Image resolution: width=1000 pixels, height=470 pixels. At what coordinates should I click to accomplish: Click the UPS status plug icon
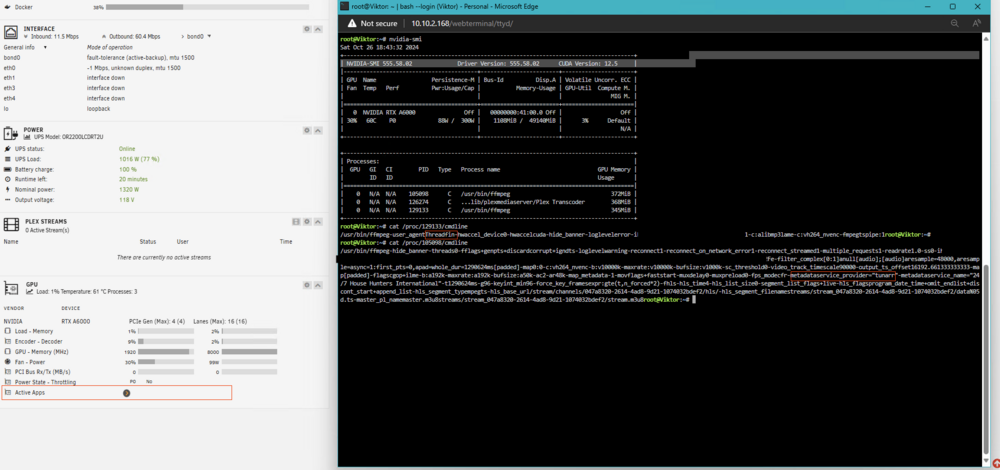(8, 149)
